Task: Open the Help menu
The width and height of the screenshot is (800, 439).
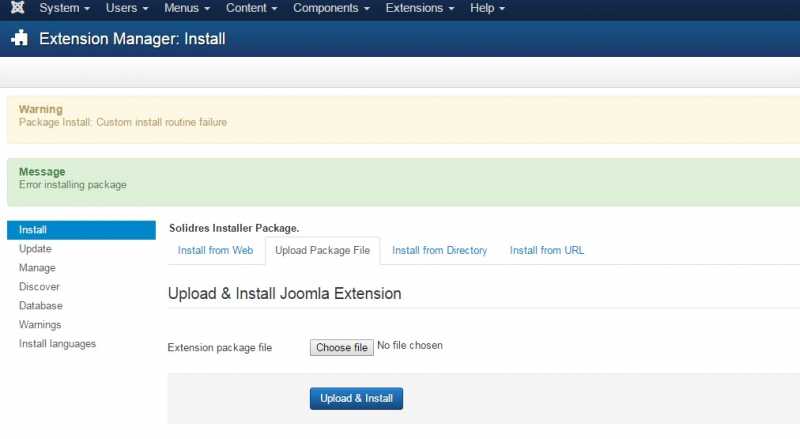Action: click(487, 8)
